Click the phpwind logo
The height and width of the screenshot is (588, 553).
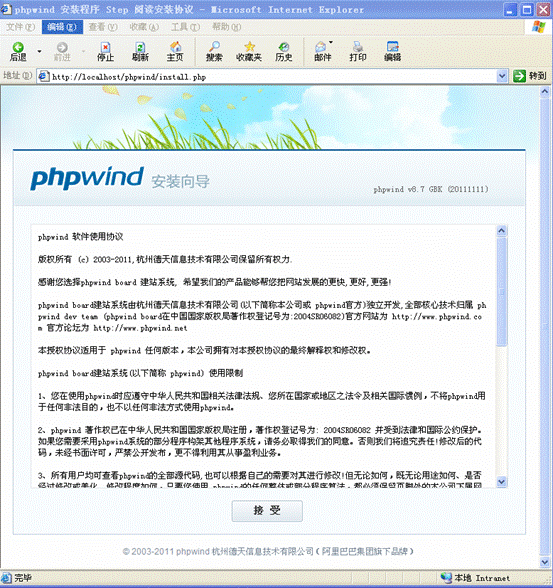[x=87, y=178]
